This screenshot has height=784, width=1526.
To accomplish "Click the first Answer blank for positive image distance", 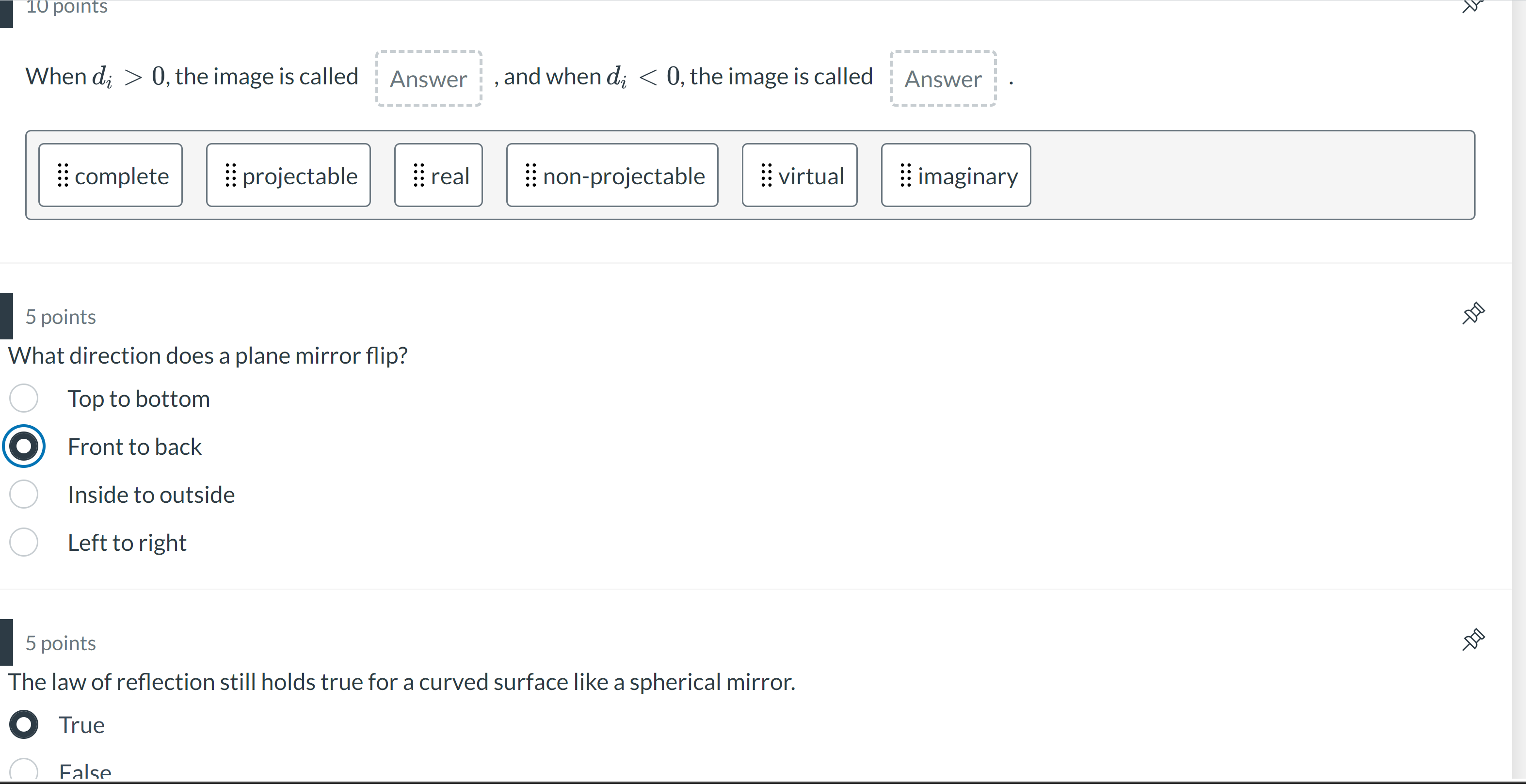I will 428,78.
